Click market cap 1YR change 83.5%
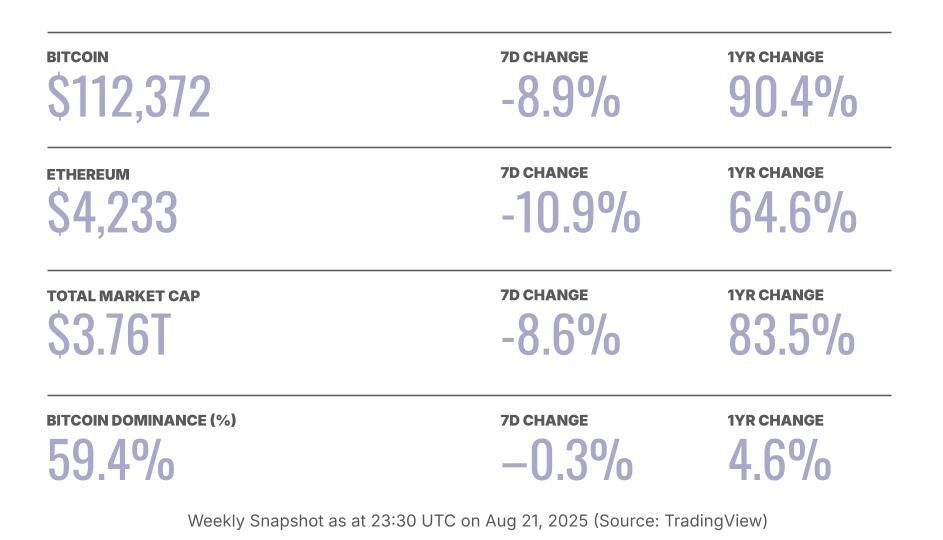This screenshot has width=943, height=540. (x=791, y=337)
